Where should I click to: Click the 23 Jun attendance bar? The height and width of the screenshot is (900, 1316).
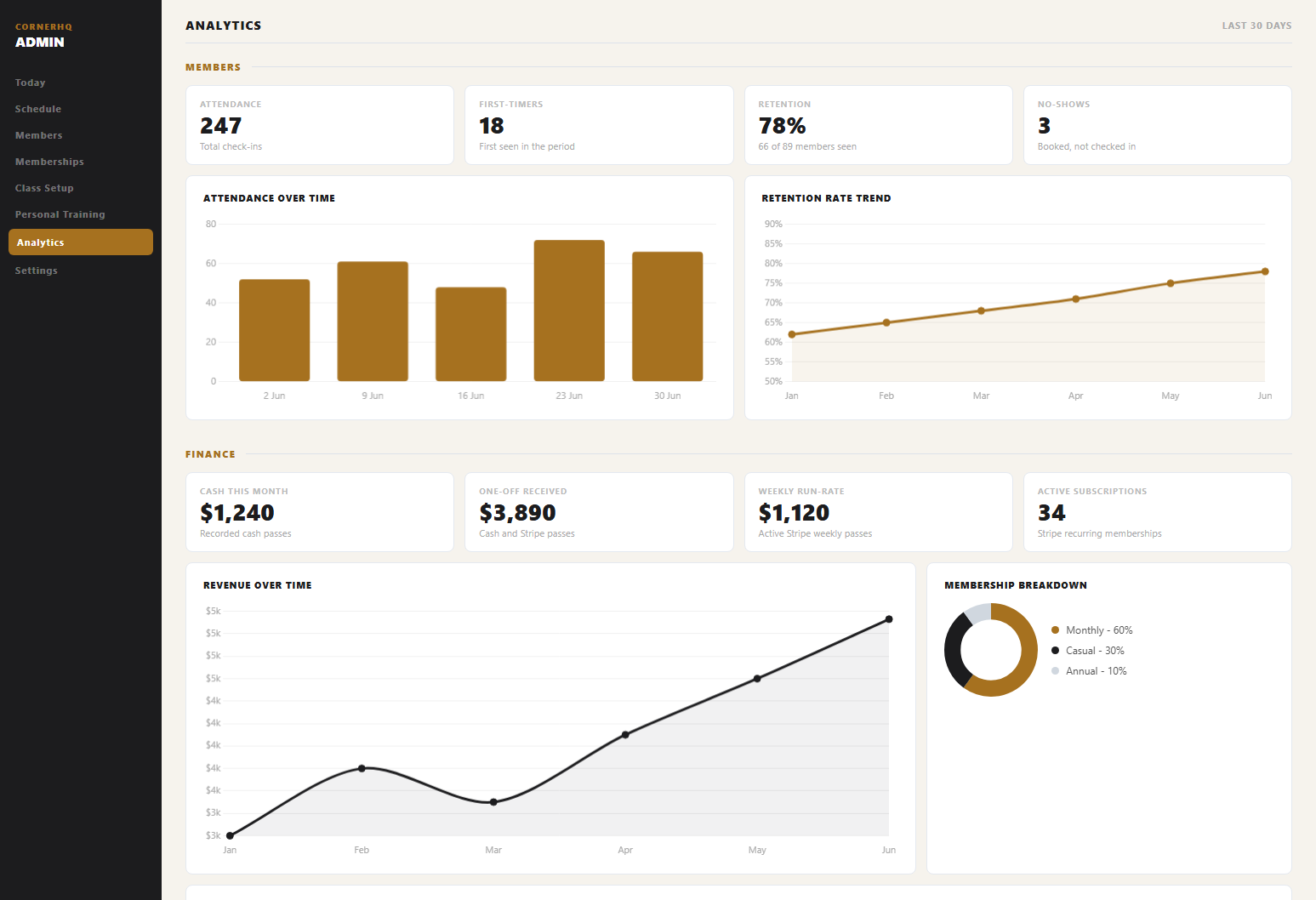[569, 310]
